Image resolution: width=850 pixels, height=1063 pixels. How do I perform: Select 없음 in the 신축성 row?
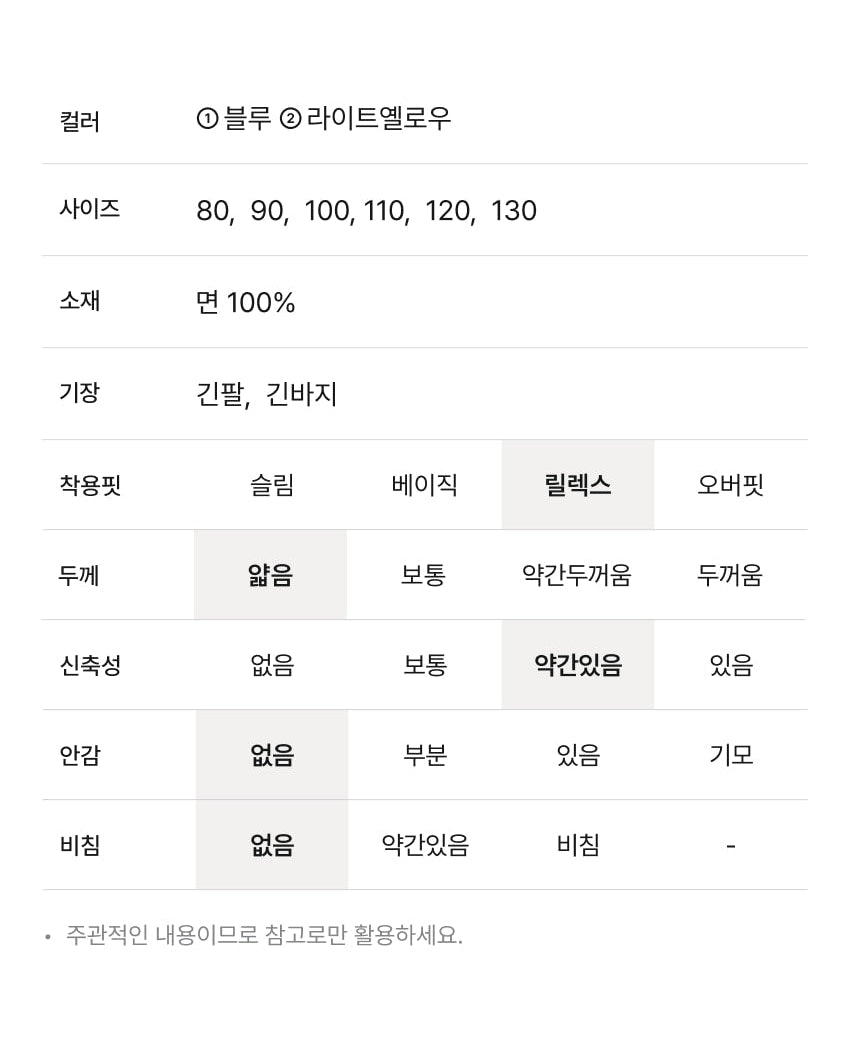[x=272, y=666]
